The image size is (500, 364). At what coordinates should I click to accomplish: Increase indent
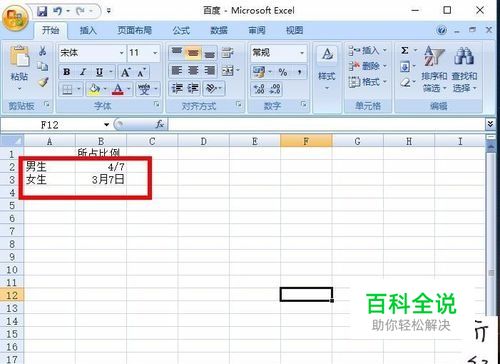coord(193,88)
